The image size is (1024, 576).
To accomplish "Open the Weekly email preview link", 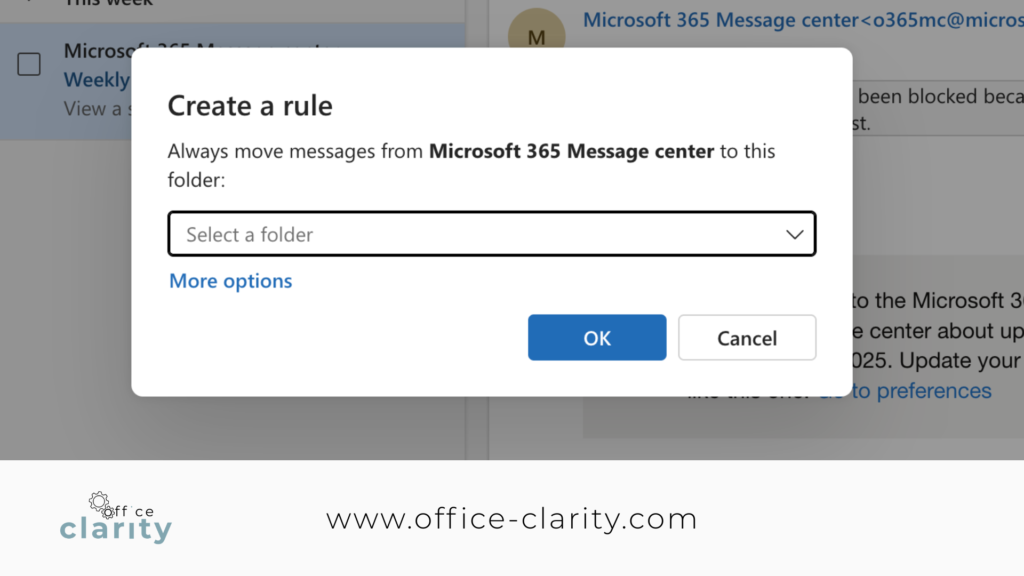I will pos(96,80).
